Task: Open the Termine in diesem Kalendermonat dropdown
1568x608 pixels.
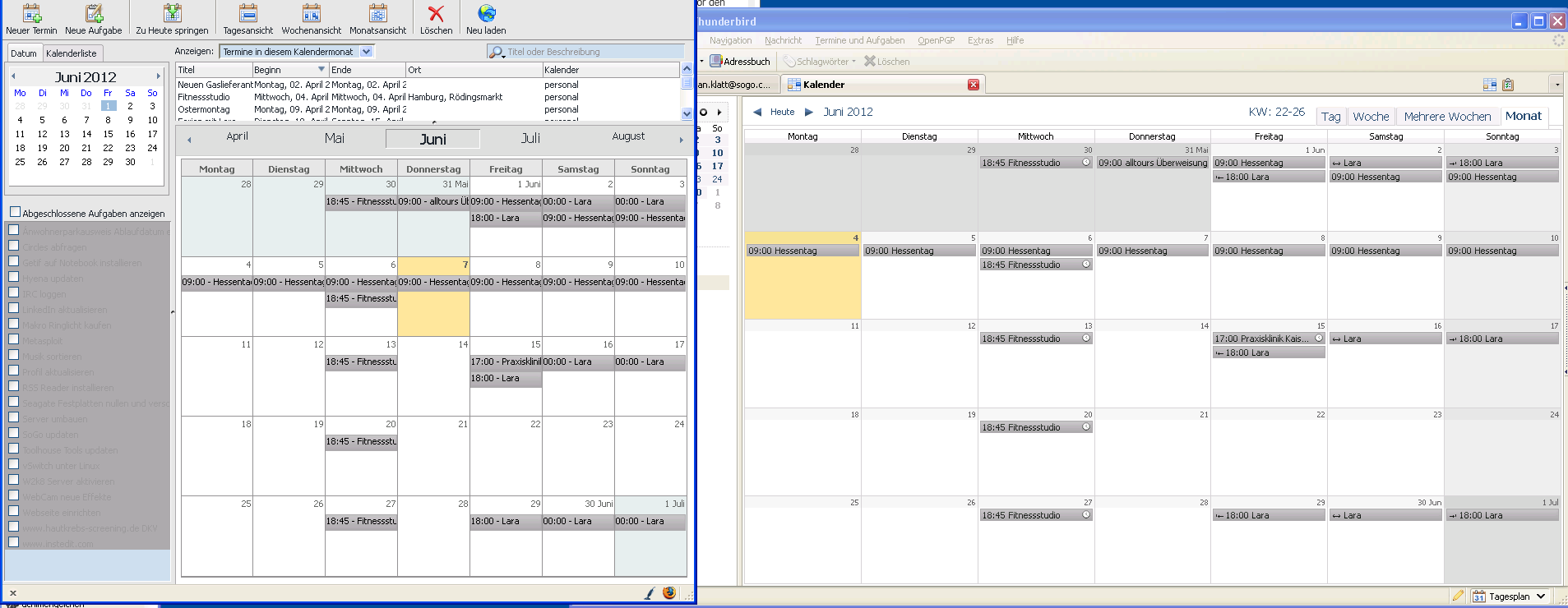Action: (x=367, y=52)
